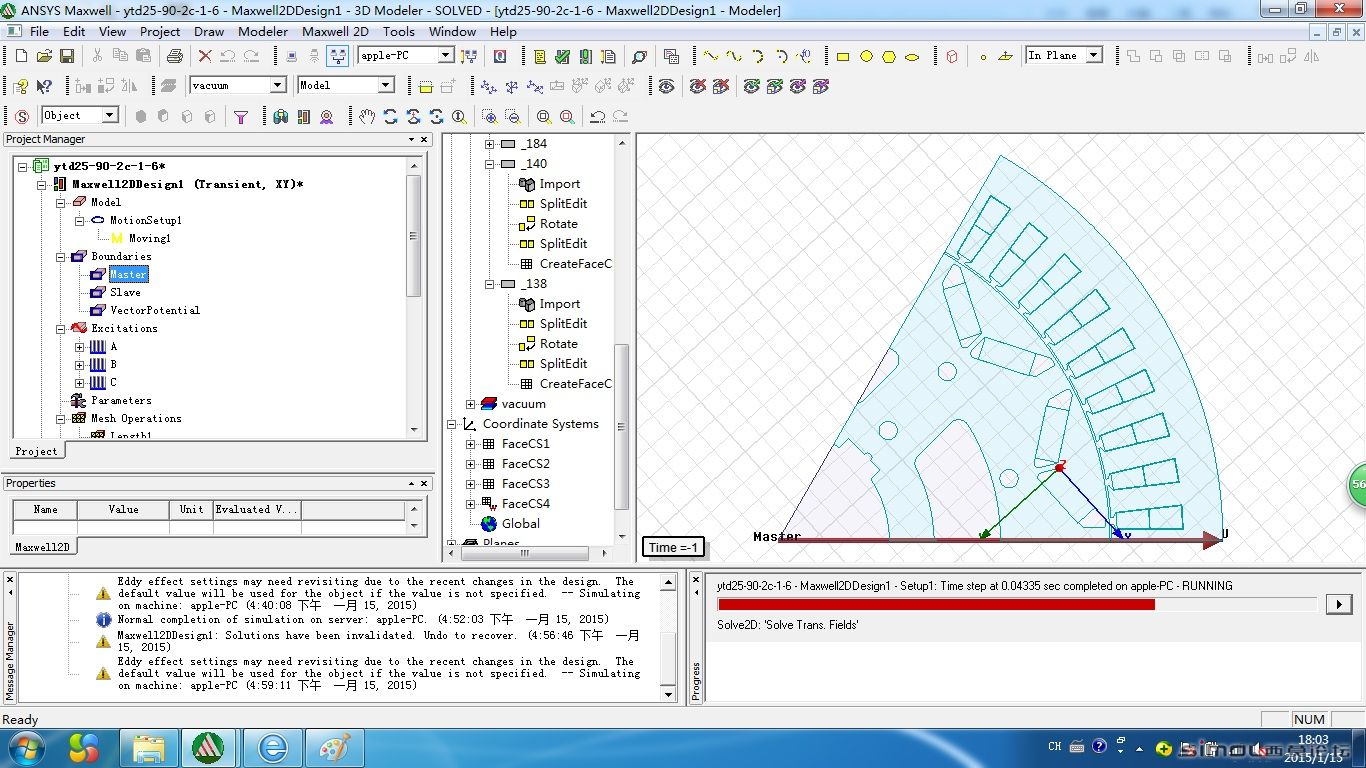
Task: Select the Master boundary item
Action: 128,274
